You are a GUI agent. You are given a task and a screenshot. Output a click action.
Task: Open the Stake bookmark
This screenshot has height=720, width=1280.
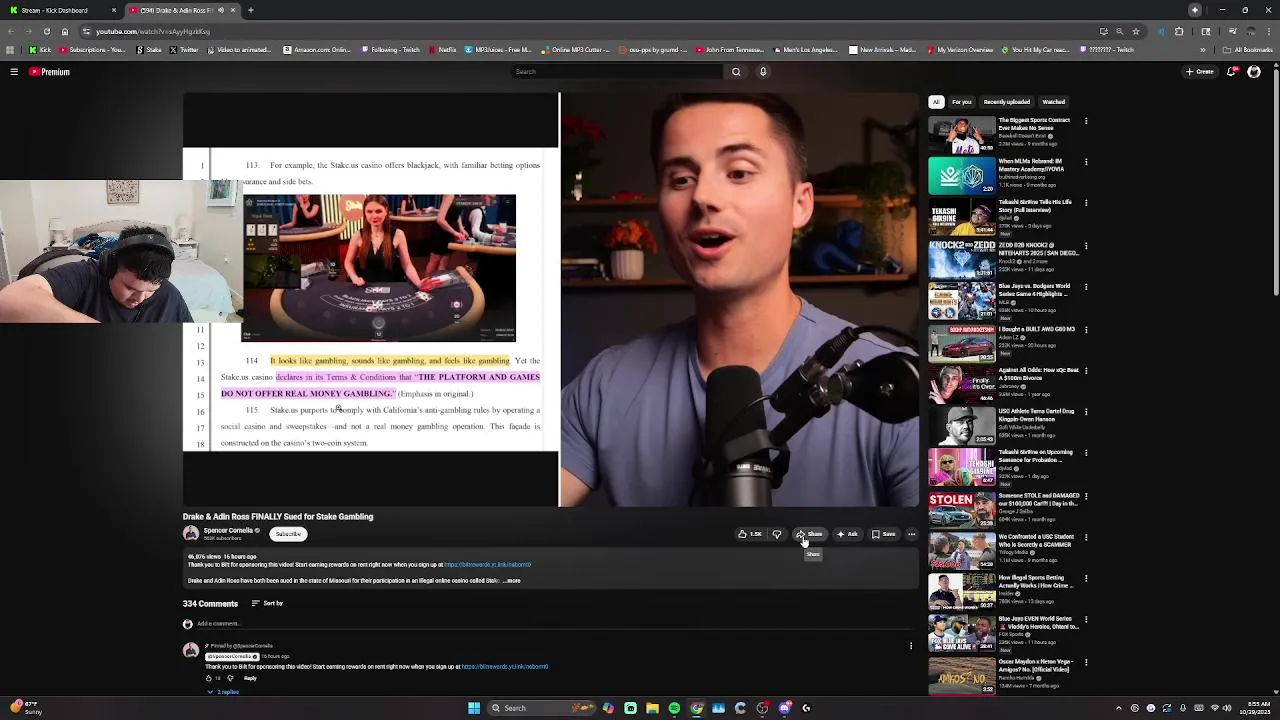pos(148,50)
